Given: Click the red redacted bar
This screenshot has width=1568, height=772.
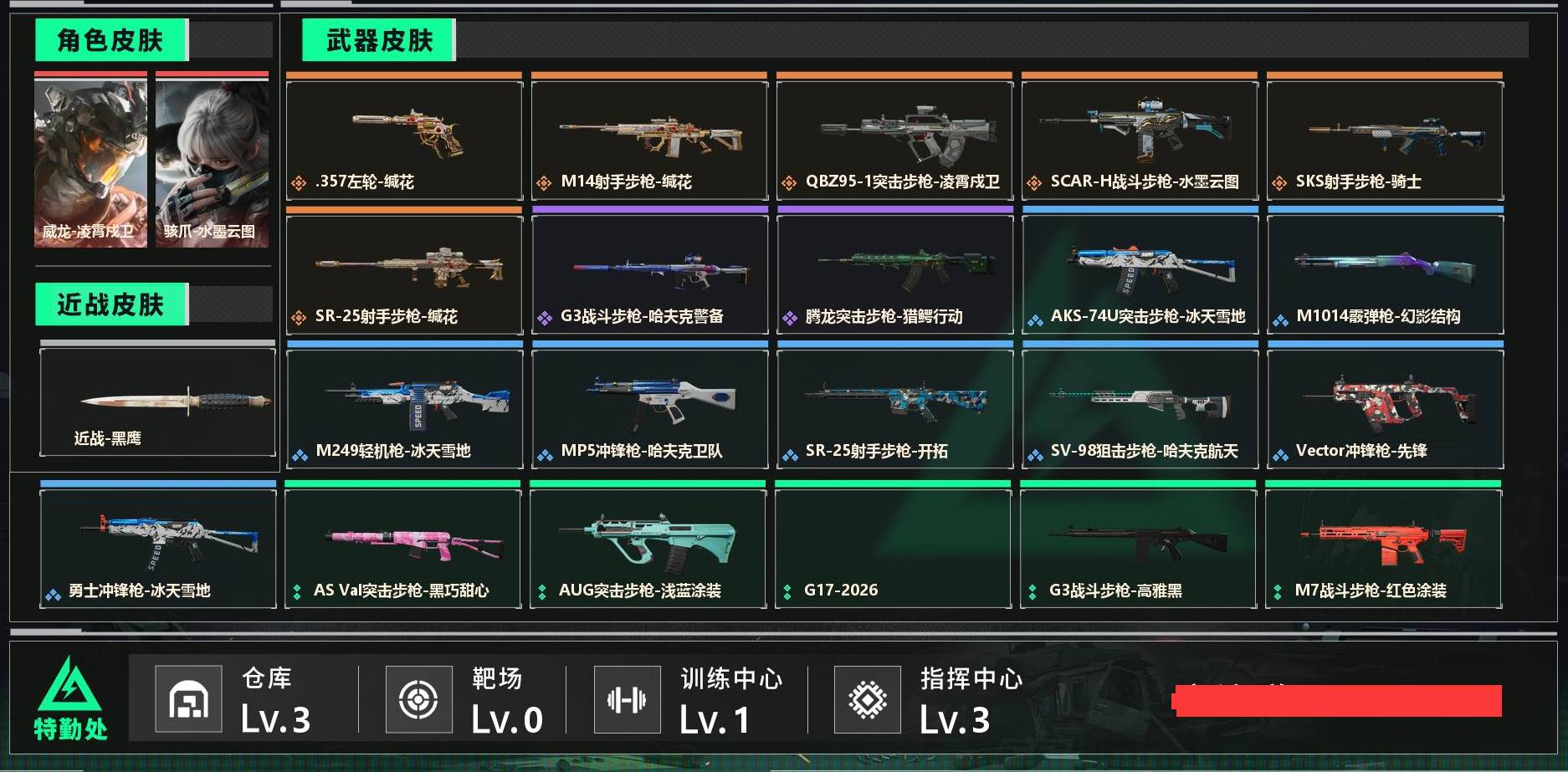Looking at the screenshot, I should click(x=1338, y=701).
